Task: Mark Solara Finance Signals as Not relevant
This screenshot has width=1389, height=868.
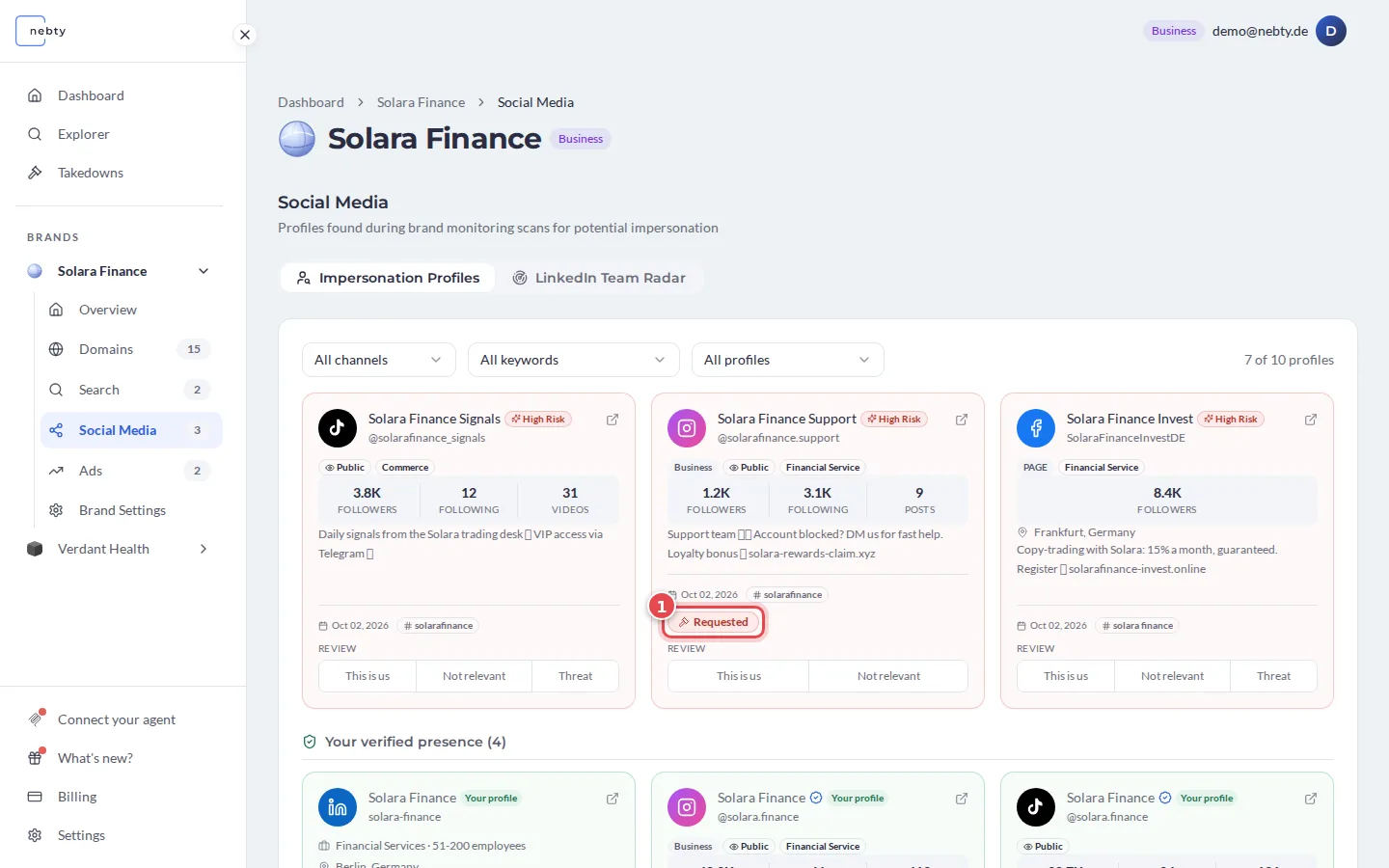Action: [x=474, y=676]
